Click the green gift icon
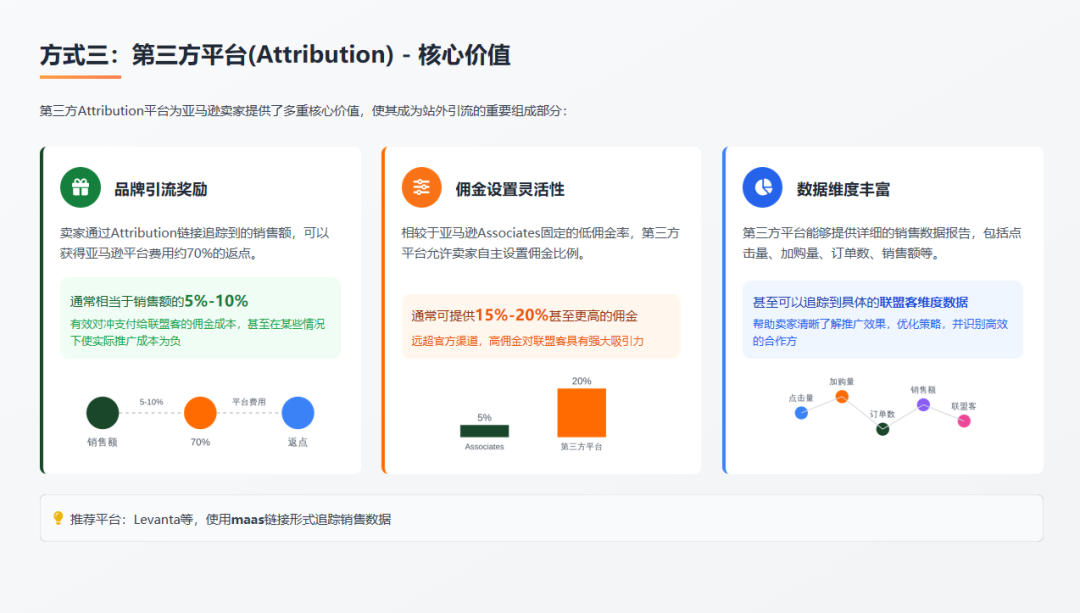Screen dimensions: 1080x613 pyautogui.click(x=81, y=187)
